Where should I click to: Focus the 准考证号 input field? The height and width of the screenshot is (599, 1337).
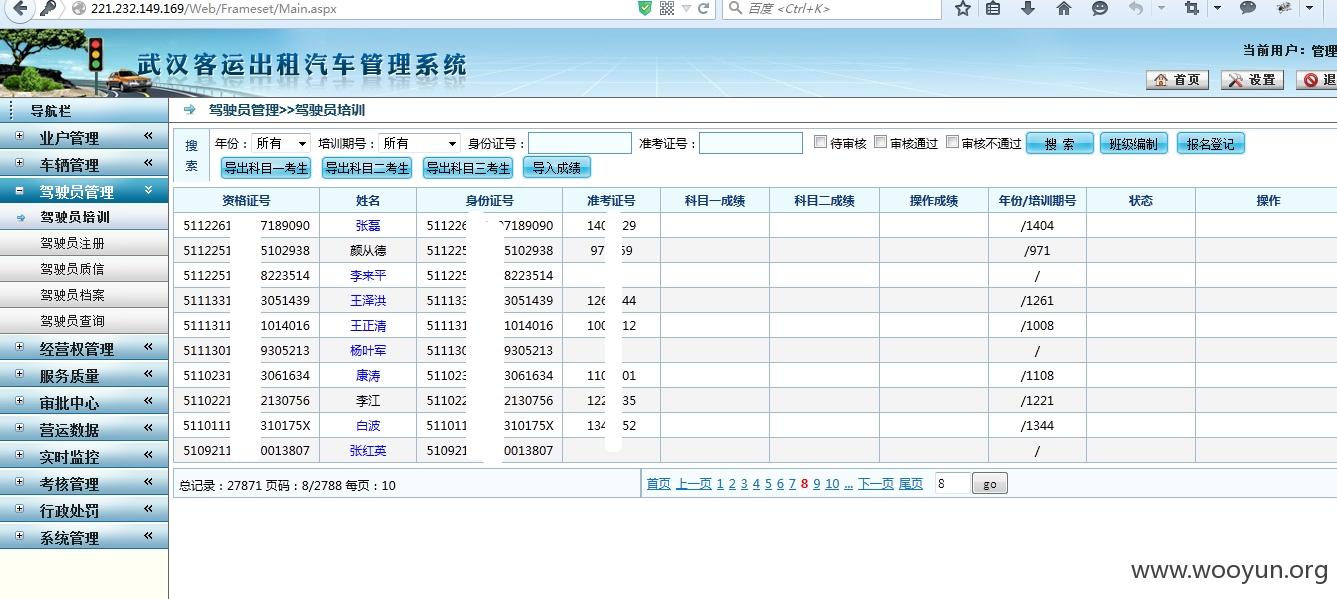(x=751, y=143)
